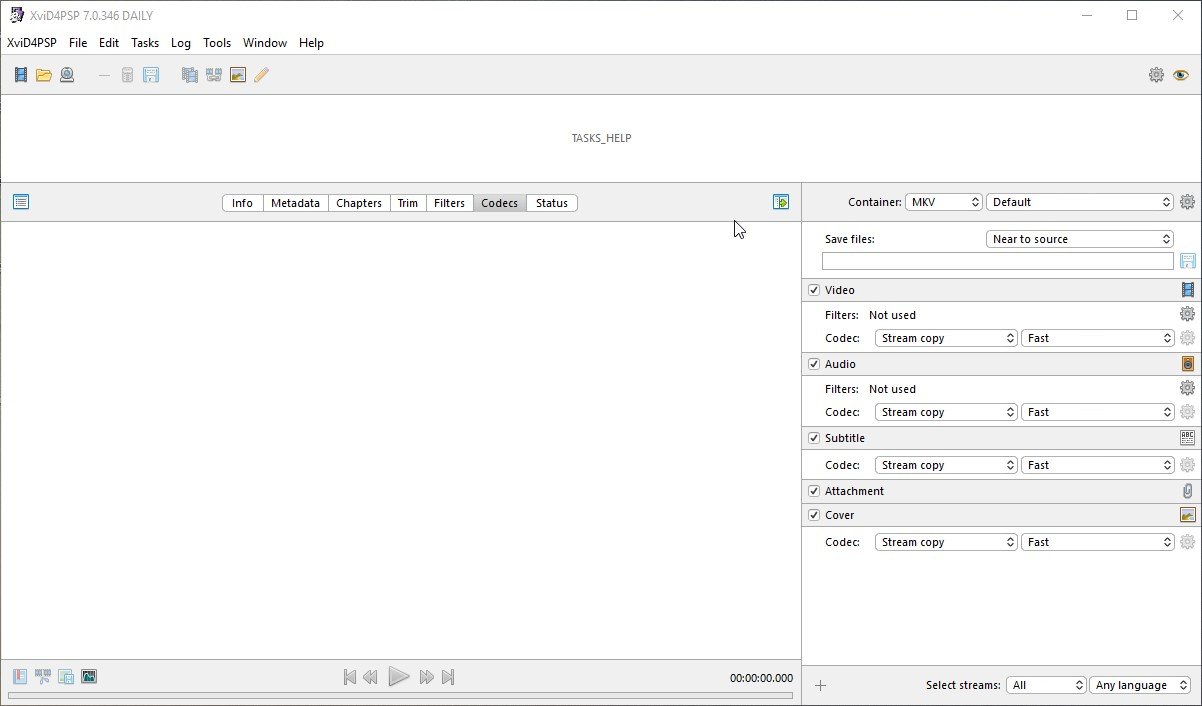Click the pencil edit icon
This screenshot has height=706, width=1202.
pos(261,75)
